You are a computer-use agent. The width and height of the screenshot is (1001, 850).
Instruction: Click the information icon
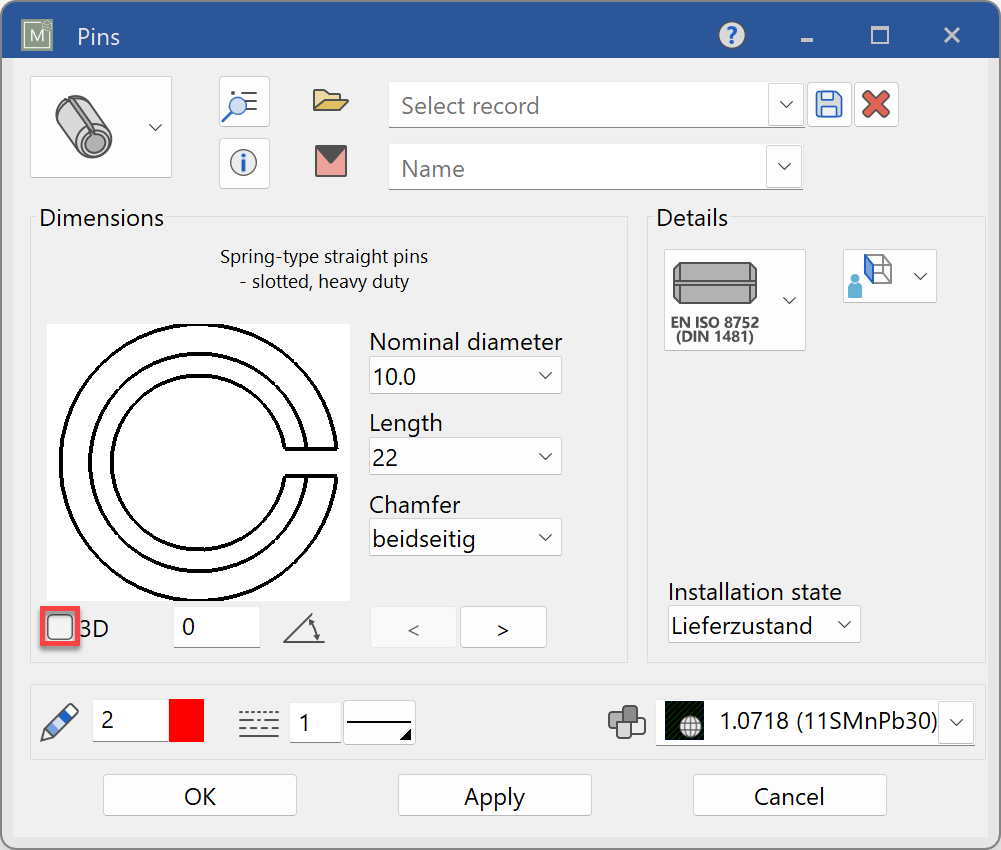pos(244,163)
